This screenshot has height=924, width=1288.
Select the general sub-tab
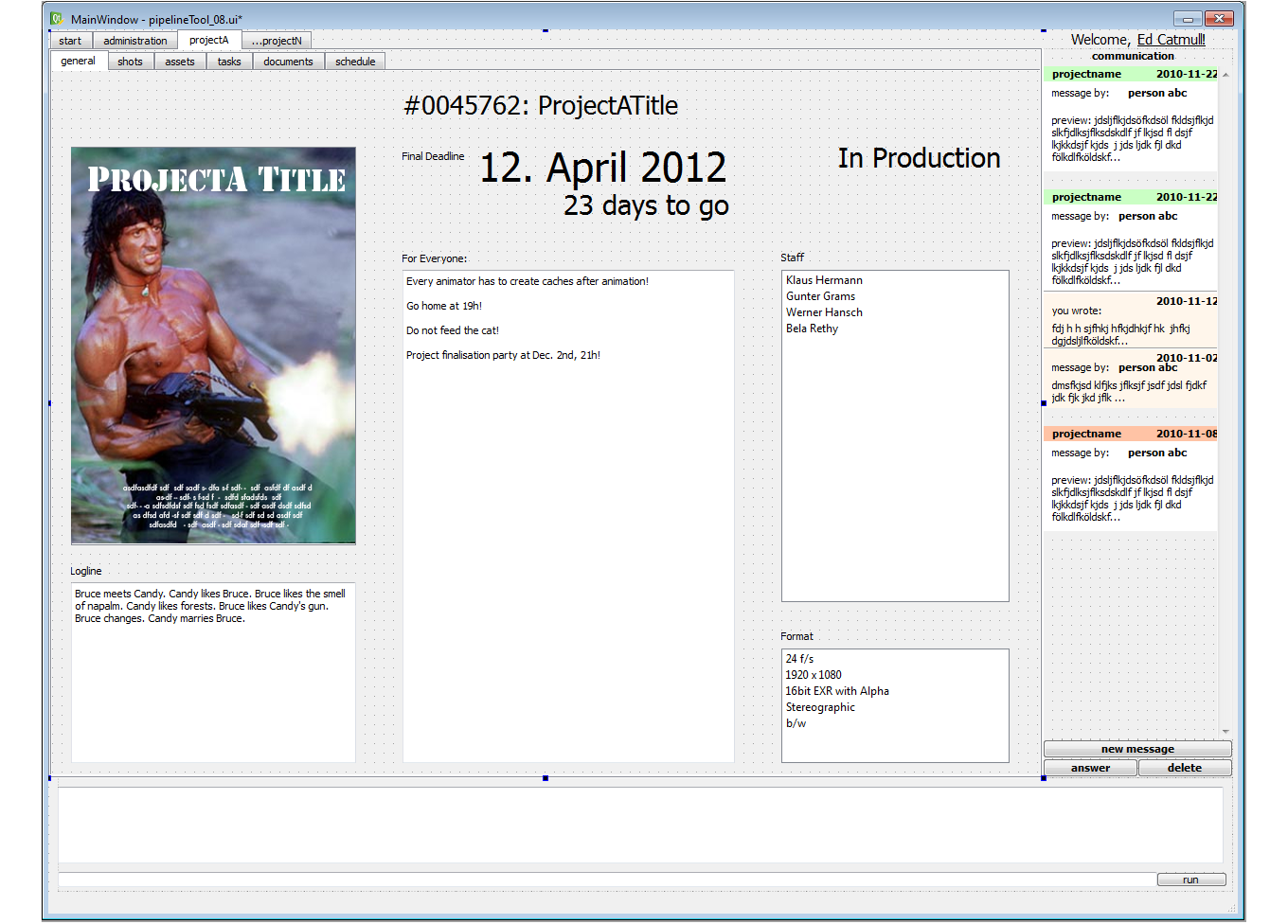pos(78,61)
